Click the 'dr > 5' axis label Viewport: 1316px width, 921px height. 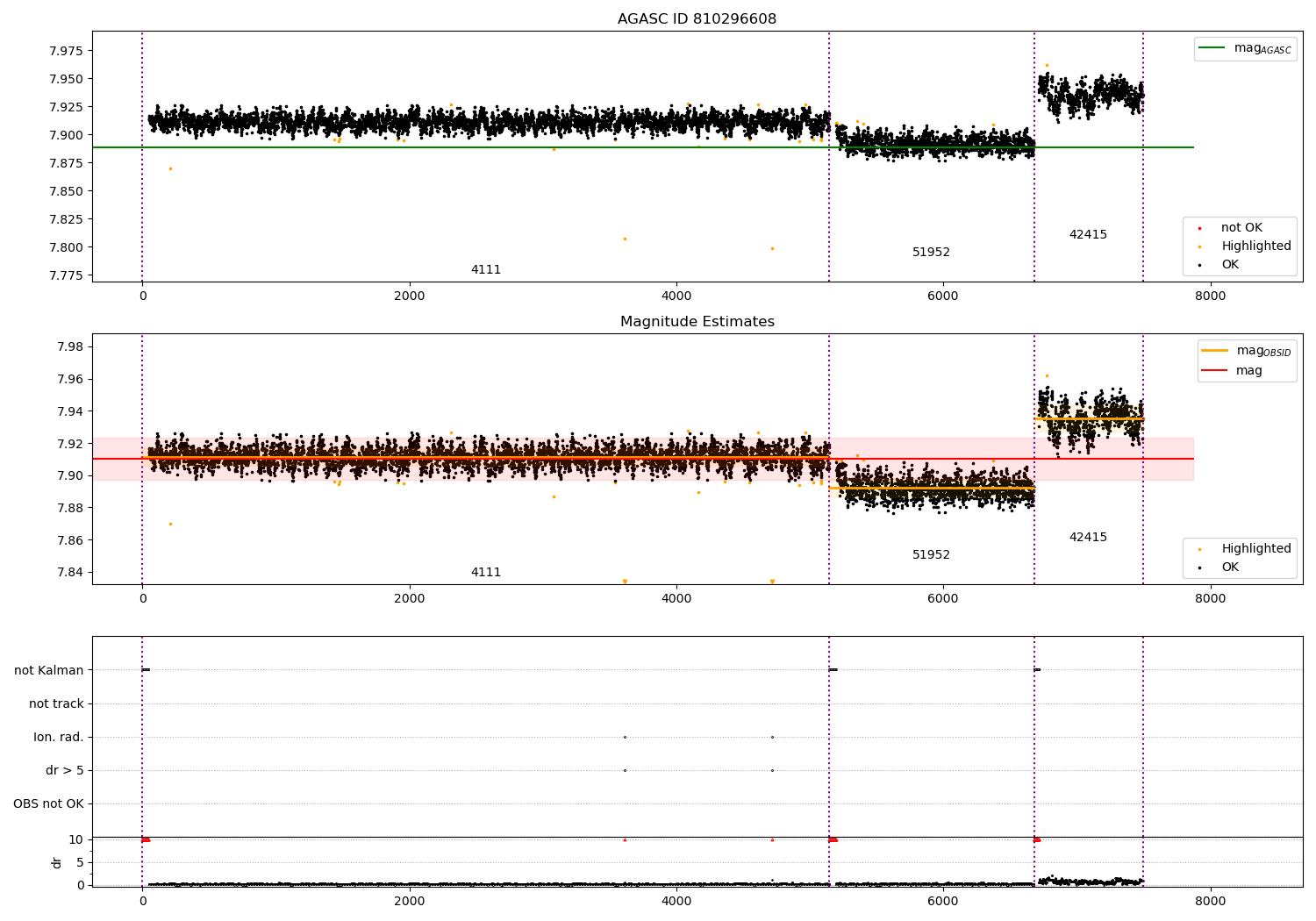65,770
